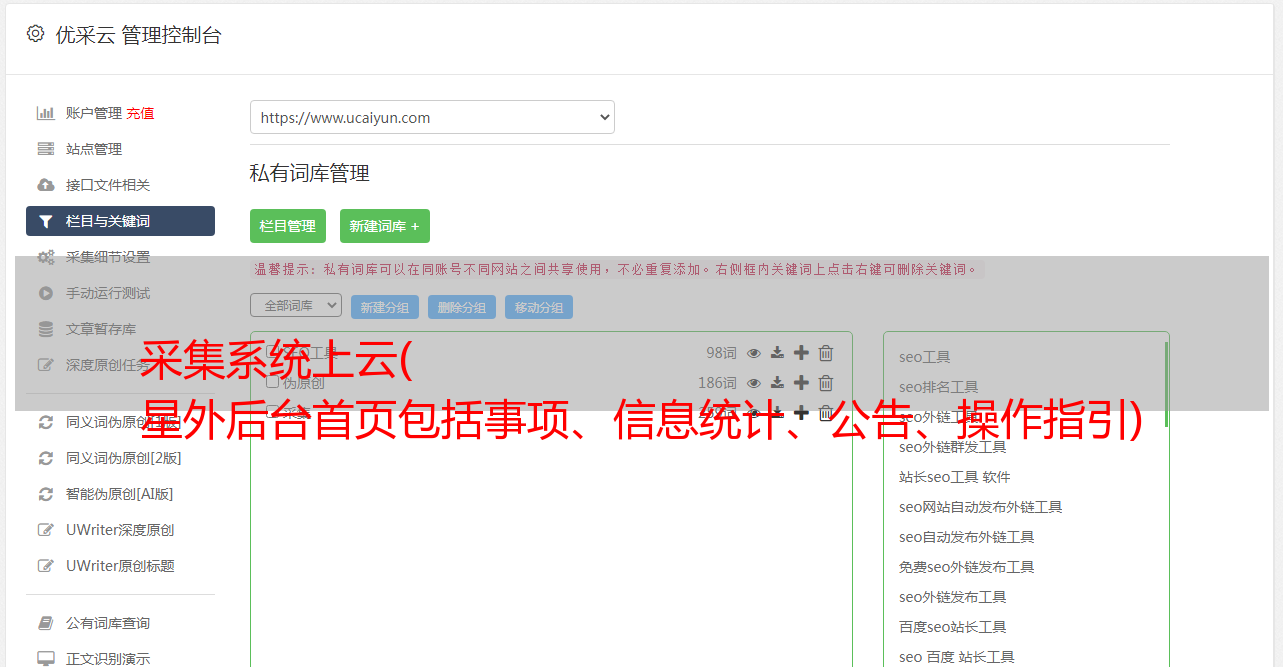Delete the 98词 library with trash icon
This screenshot has height=667, width=1283.
click(826, 353)
